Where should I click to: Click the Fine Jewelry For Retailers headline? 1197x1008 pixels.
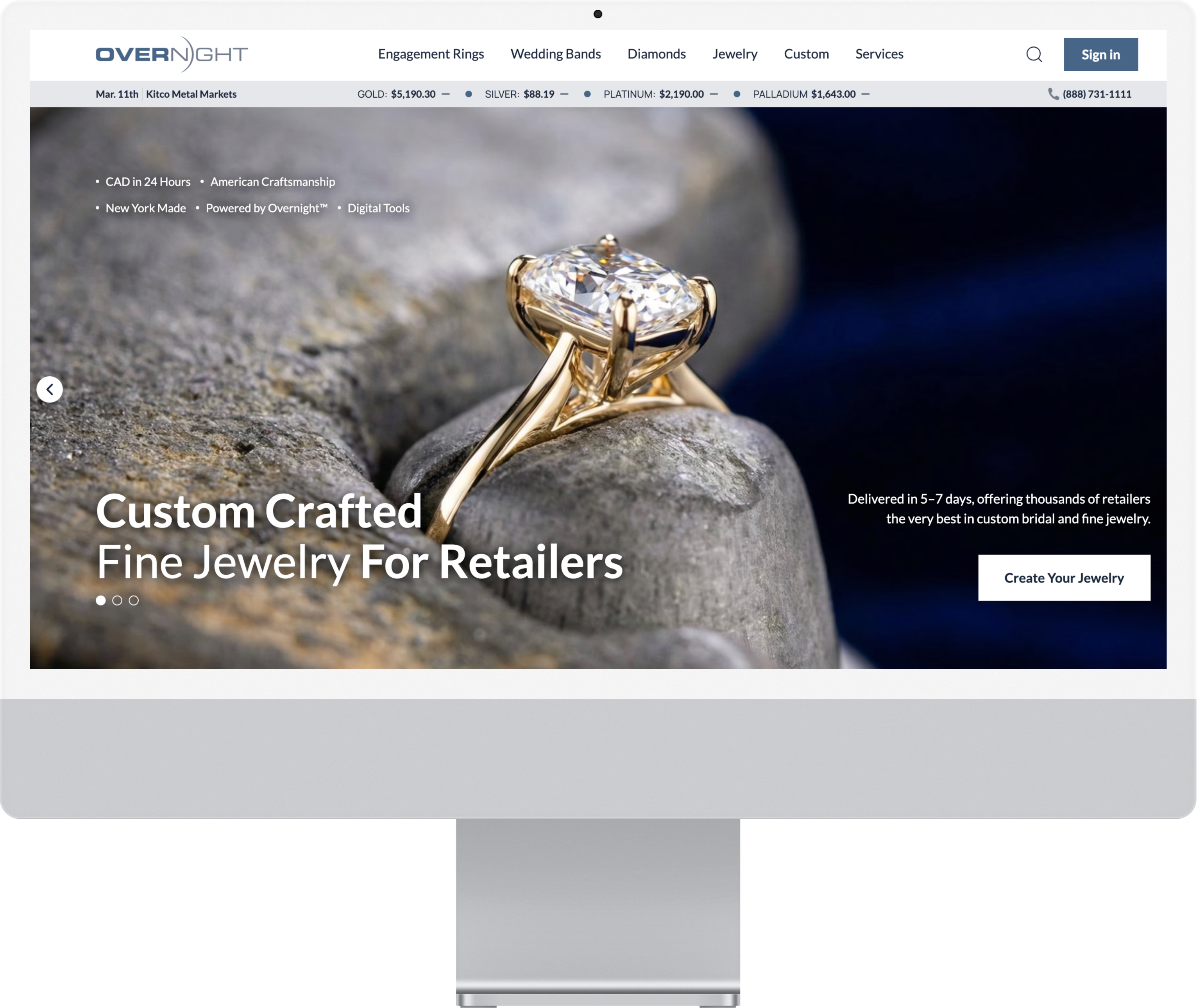[360, 563]
